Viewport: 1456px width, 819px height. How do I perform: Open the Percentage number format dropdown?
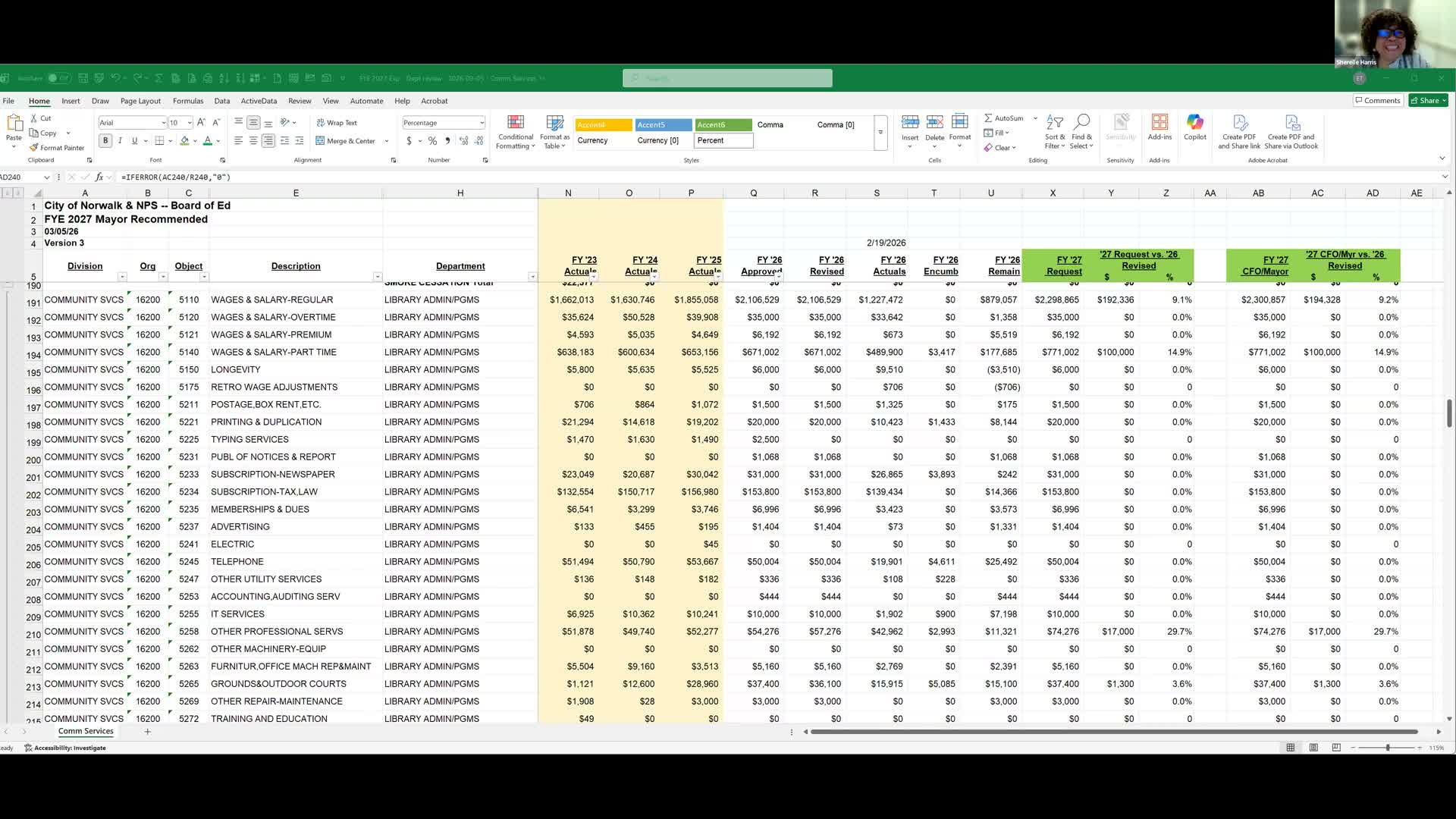tap(482, 123)
